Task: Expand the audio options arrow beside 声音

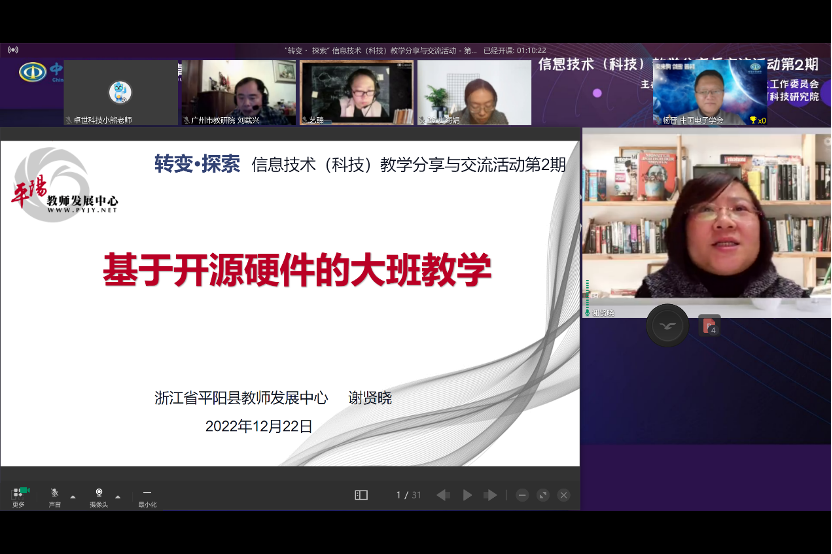Action: (x=74, y=496)
